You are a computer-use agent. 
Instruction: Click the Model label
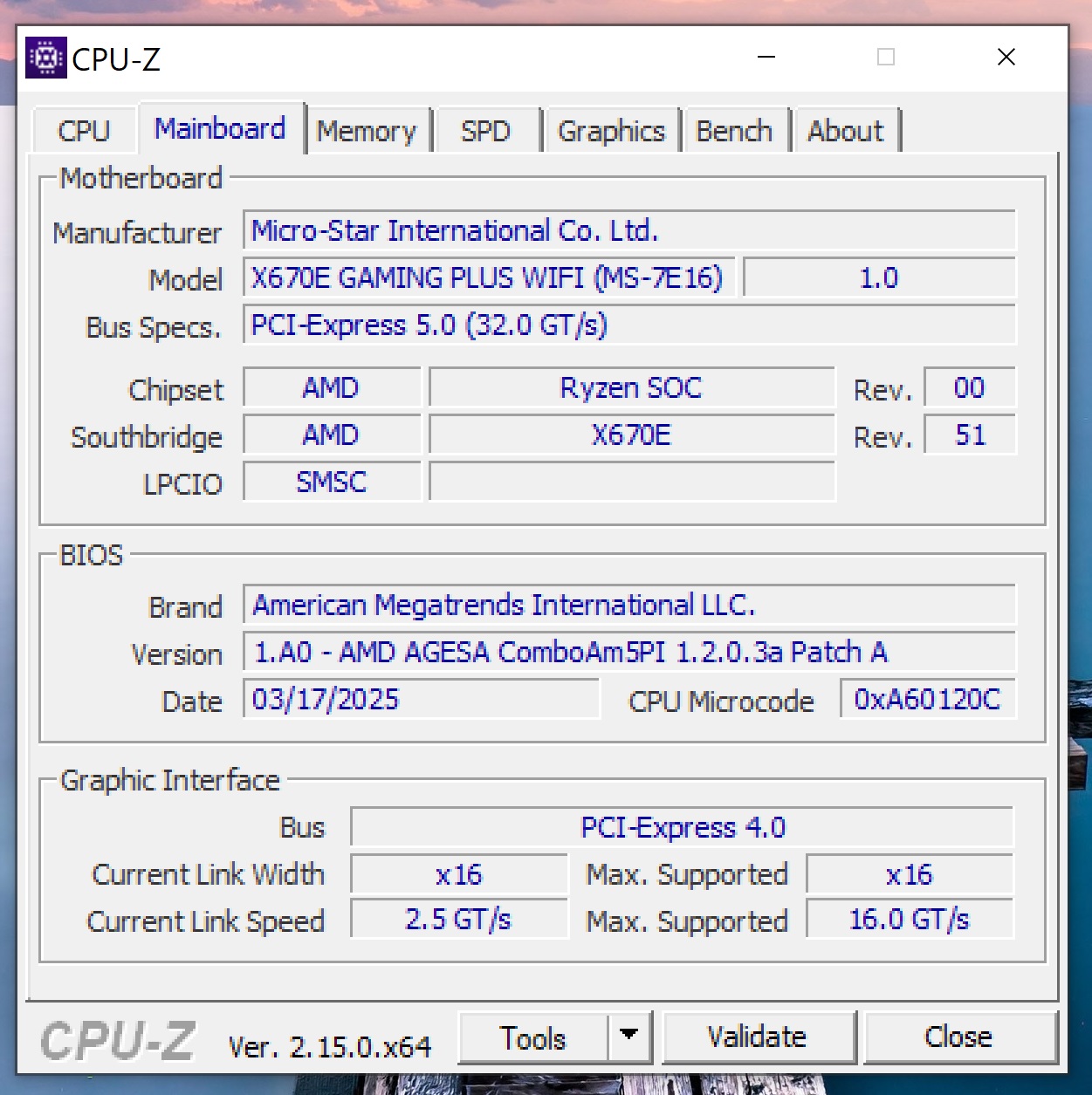(x=186, y=280)
